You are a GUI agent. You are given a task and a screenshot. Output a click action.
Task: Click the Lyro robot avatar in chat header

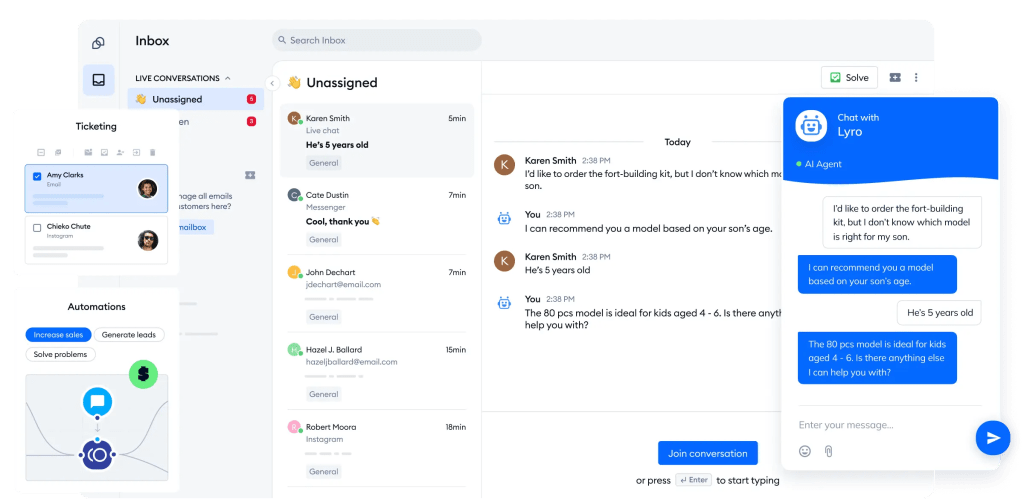pos(811,125)
